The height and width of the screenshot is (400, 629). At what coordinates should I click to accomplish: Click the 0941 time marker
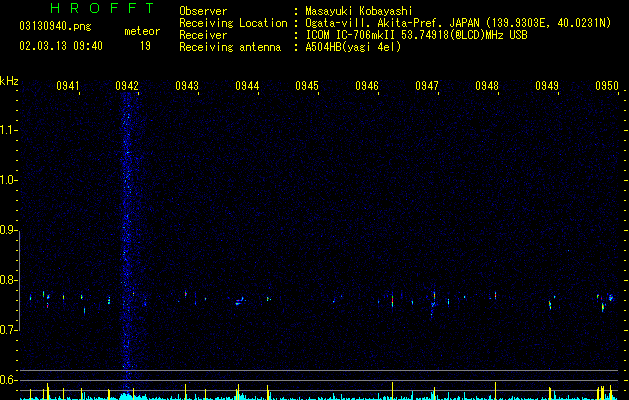pos(67,85)
